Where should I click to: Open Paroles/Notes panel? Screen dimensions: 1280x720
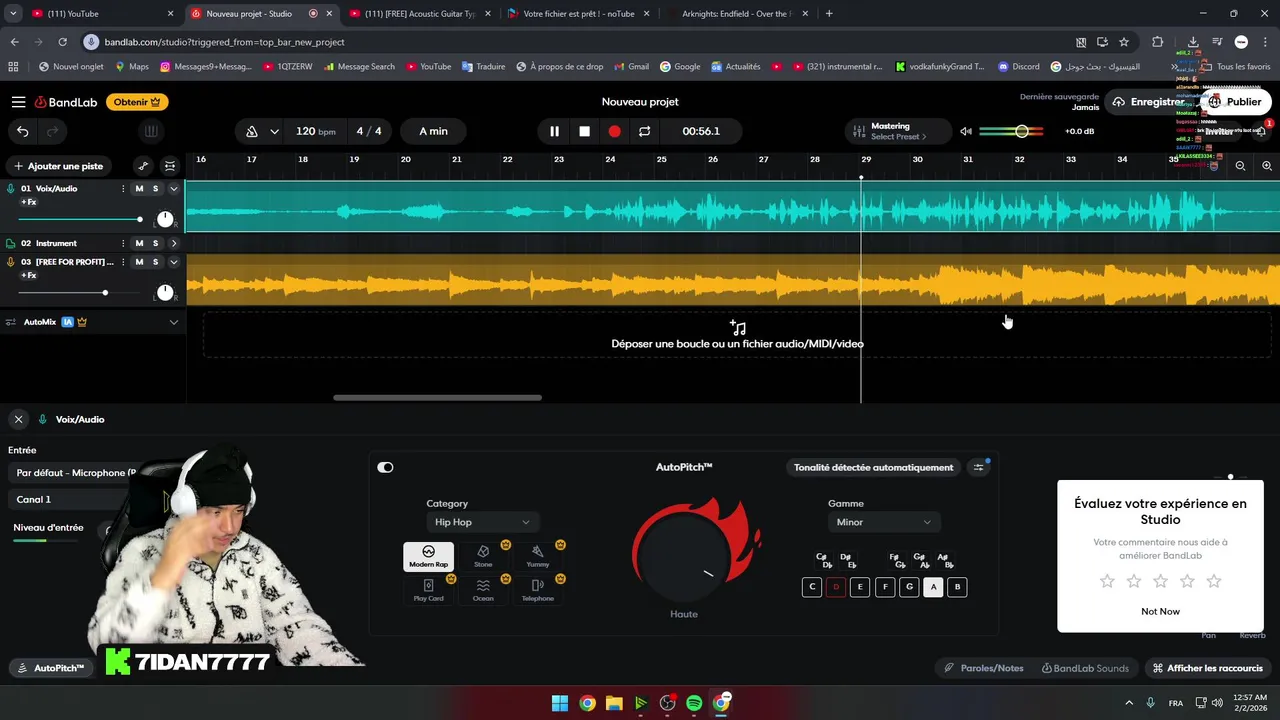[x=983, y=668]
